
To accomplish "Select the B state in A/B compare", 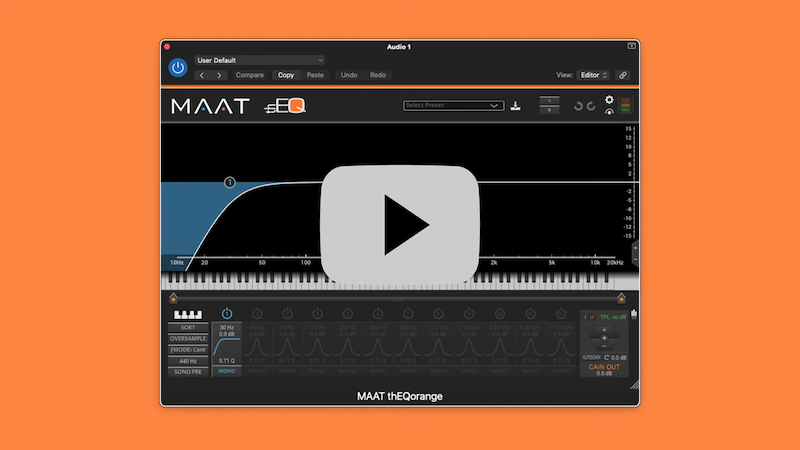I will click(549, 110).
